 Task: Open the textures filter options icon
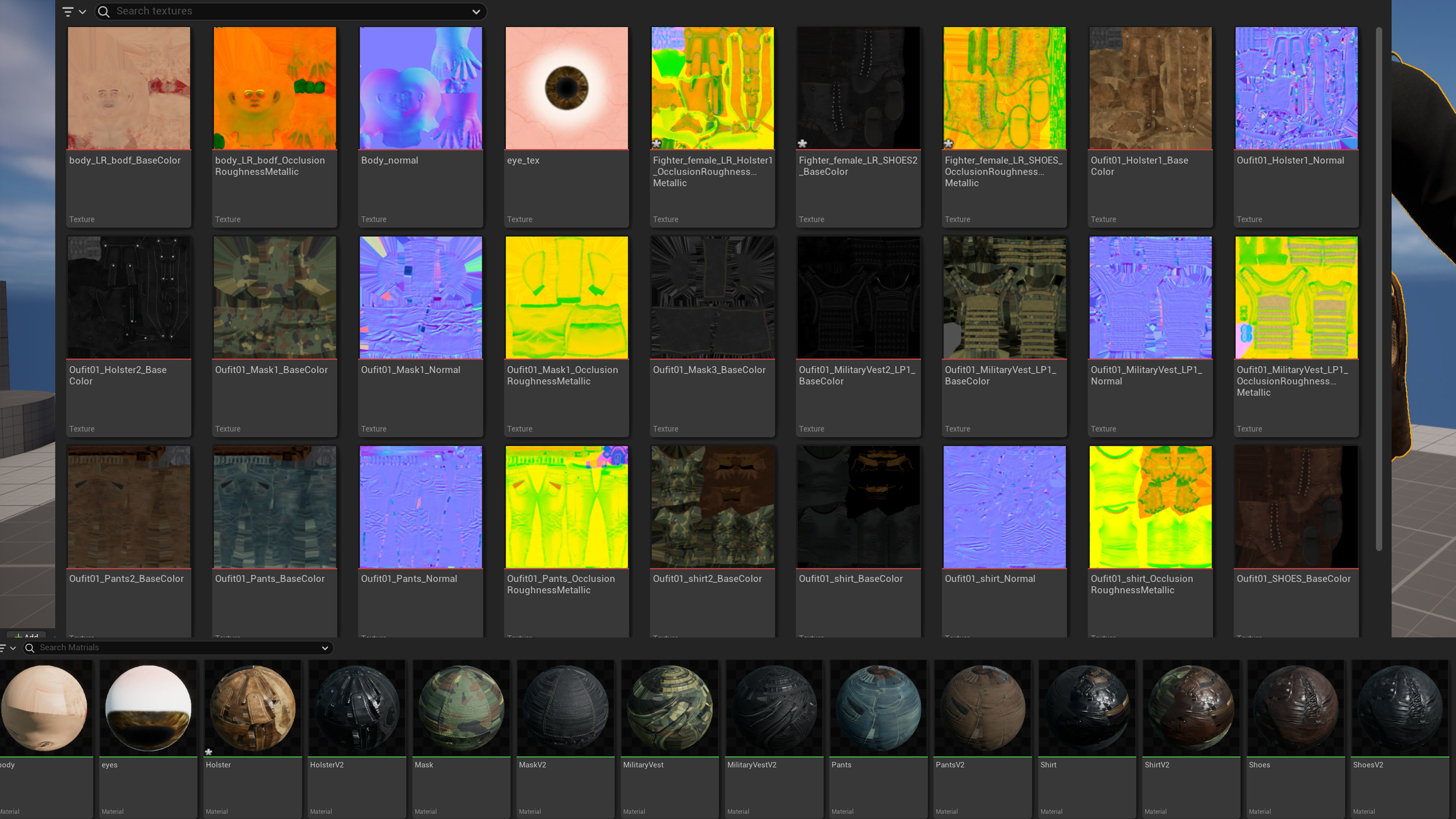pyautogui.click(x=67, y=11)
